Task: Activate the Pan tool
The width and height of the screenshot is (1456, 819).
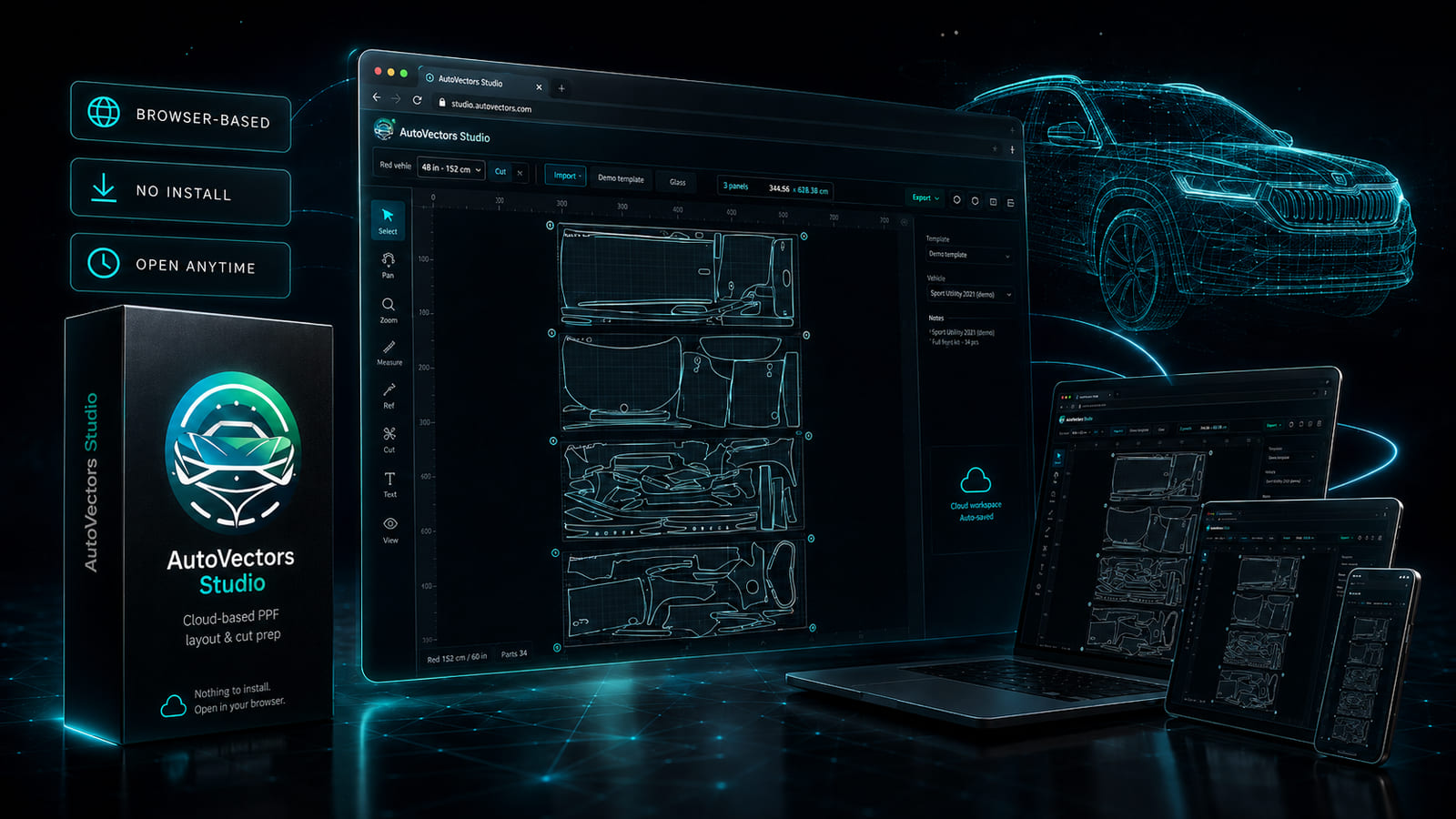Action: click(x=389, y=265)
